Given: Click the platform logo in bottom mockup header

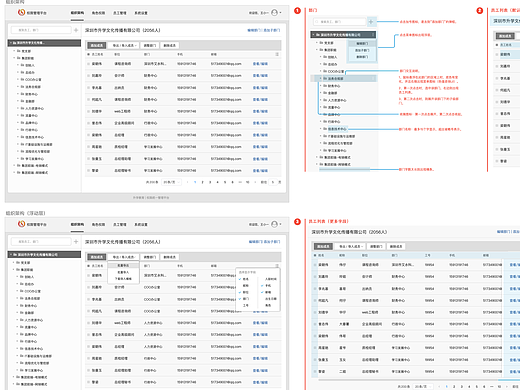Looking at the screenshot, I should [x=22, y=224].
